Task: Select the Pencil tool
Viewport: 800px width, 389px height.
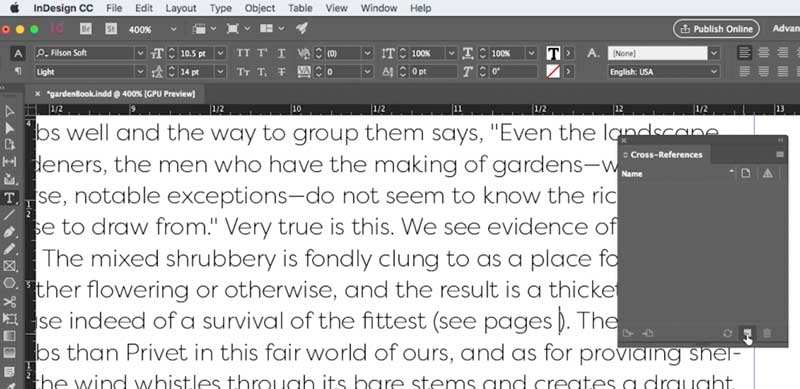Action: click(x=10, y=249)
